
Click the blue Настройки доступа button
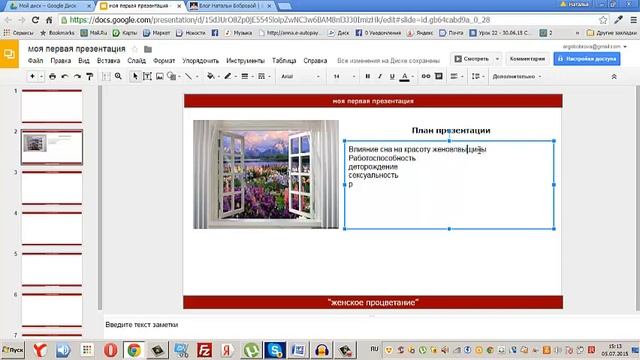click(x=587, y=59)
